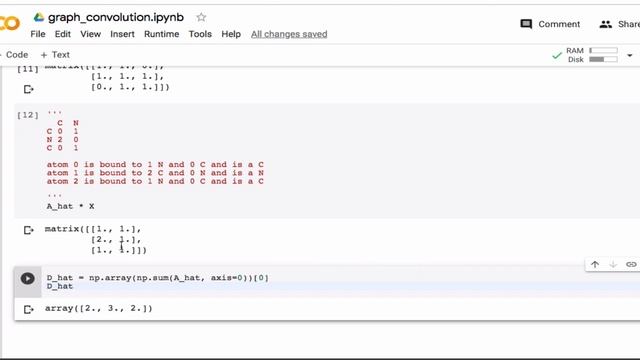Image resolution: width=640 pixels, height=360 pixels.
Task: Click the Share button
Action: coord(619,24)
